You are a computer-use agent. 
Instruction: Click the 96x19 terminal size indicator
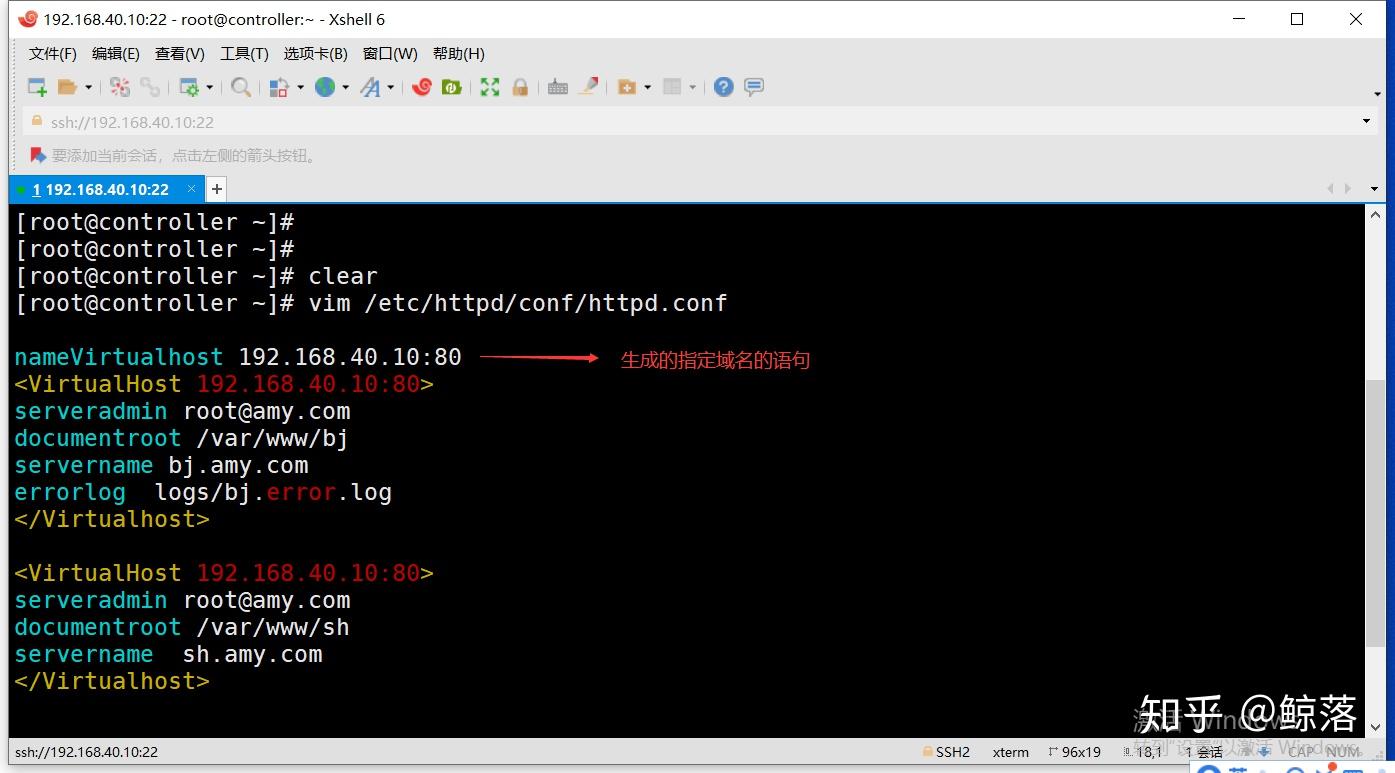coord(1075,752)
